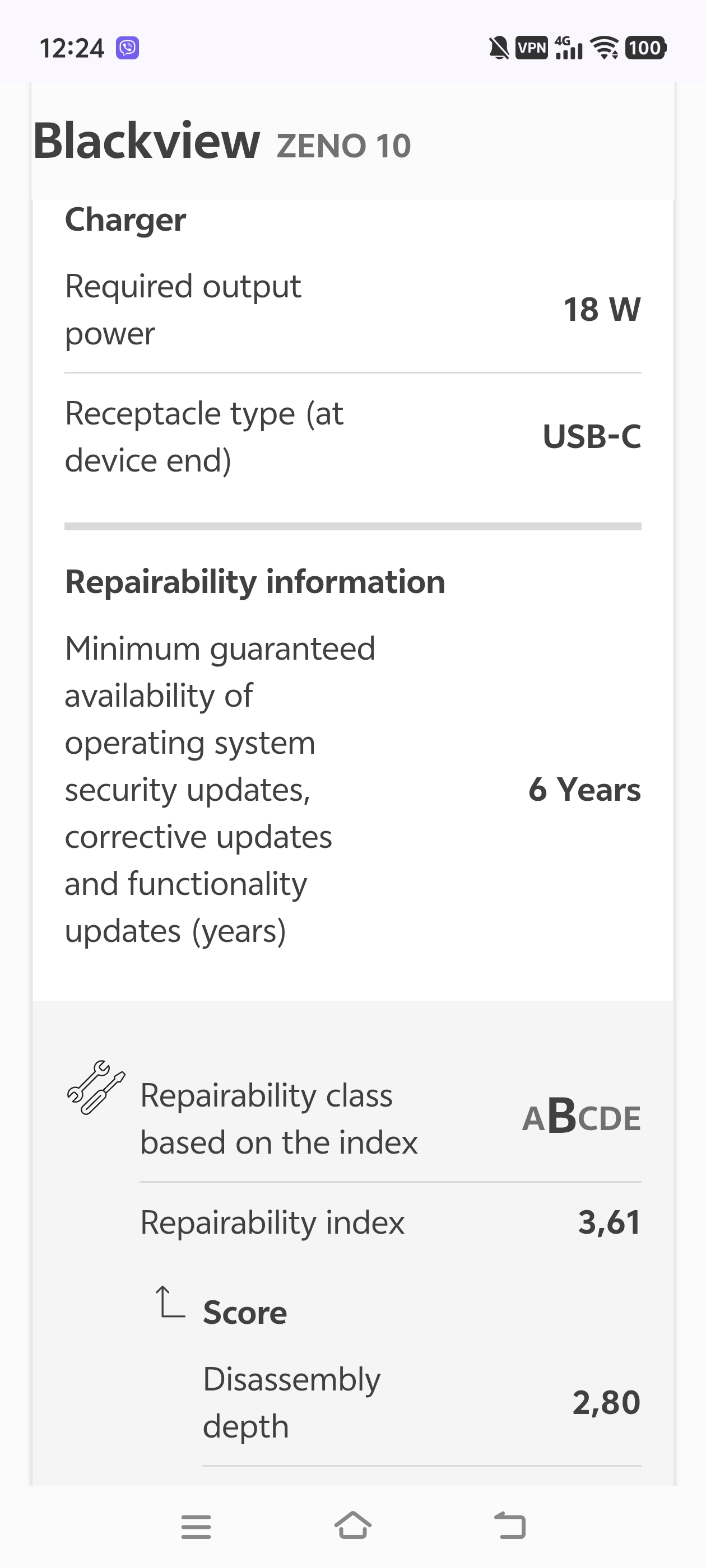Tap the ABCDE repairability class scale

[582, 1118]
